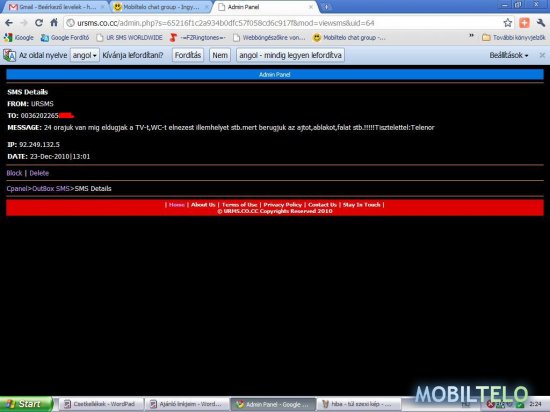
Task: Open the iGoogle bookmark
Action: (19, 38)
